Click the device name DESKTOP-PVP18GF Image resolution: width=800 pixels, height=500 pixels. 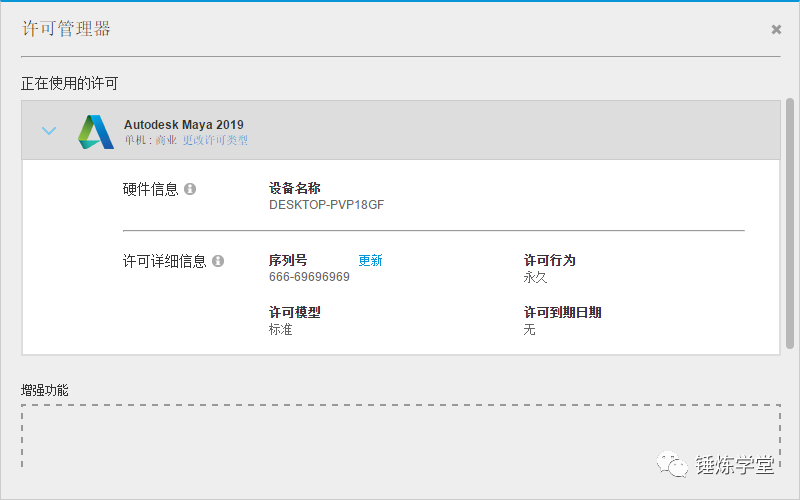(326, 205)
